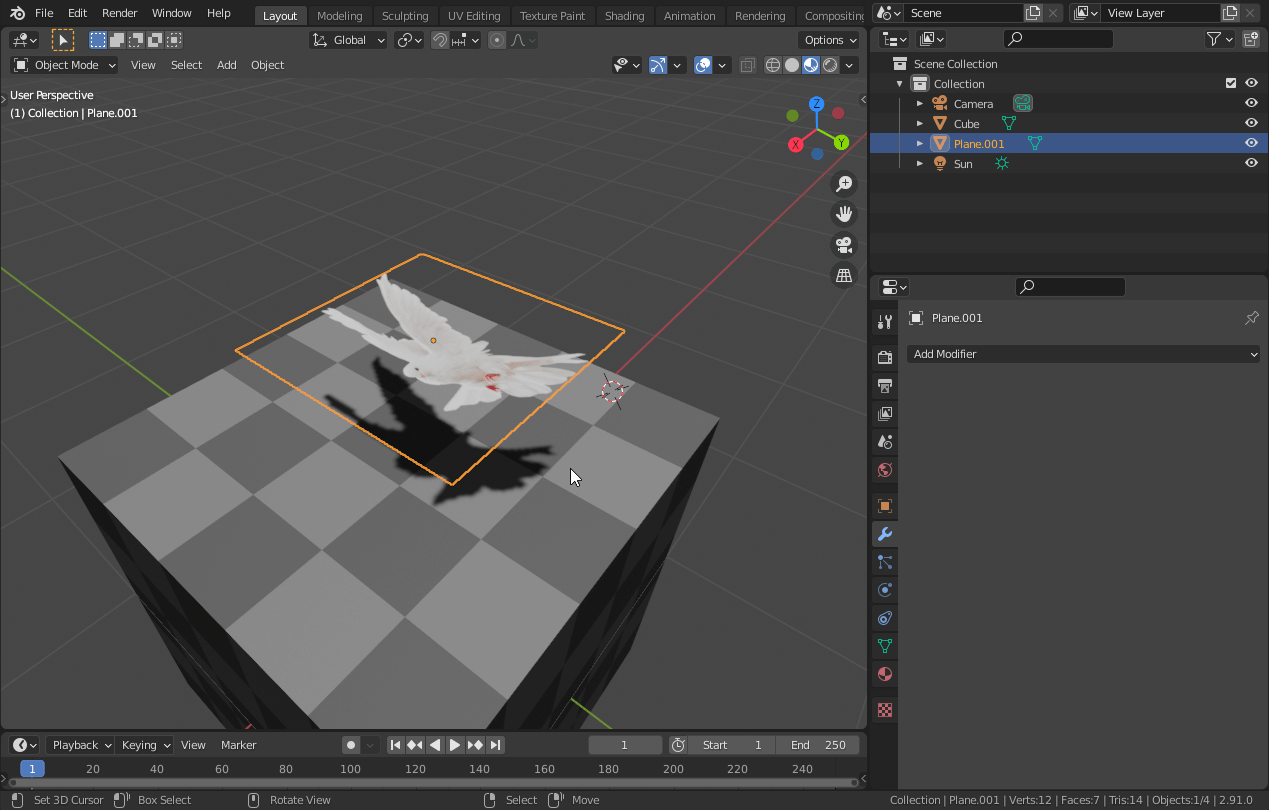Toggle proportional editing button
The width and height of the screenshot is (1269, 810).
coord(497,40)
